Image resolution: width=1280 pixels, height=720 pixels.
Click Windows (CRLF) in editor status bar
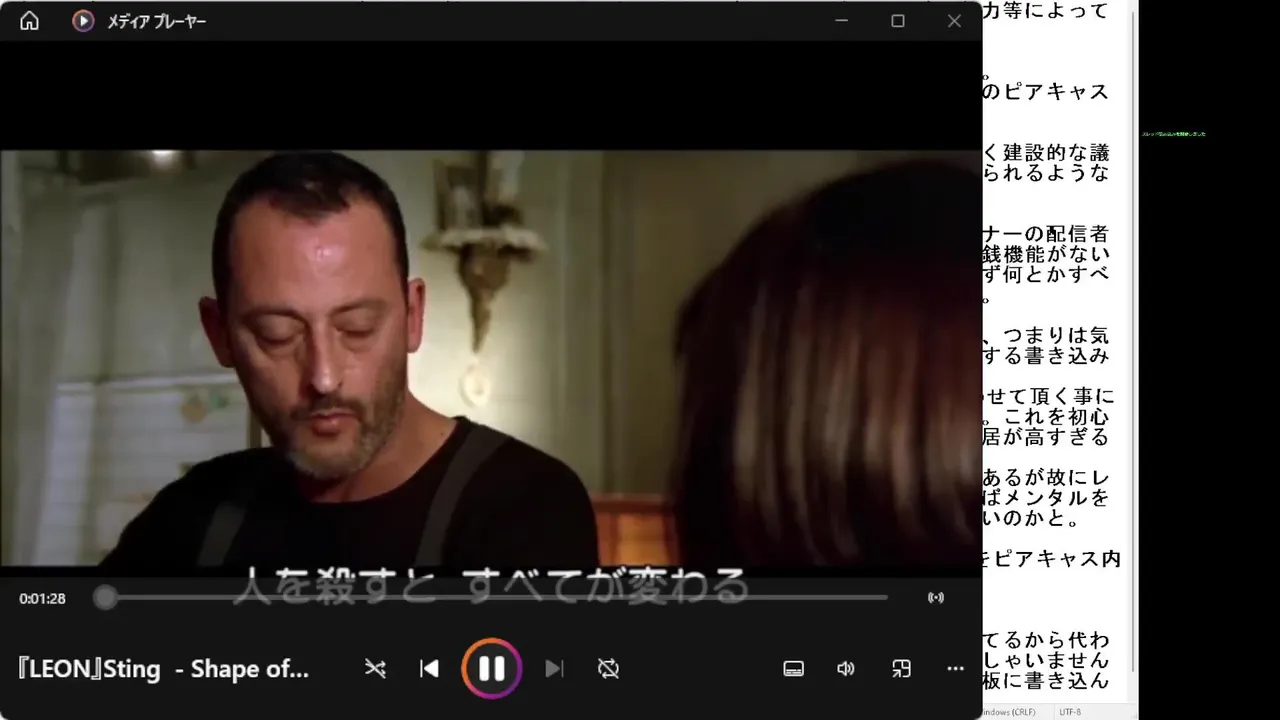[x=1010, y=712]
